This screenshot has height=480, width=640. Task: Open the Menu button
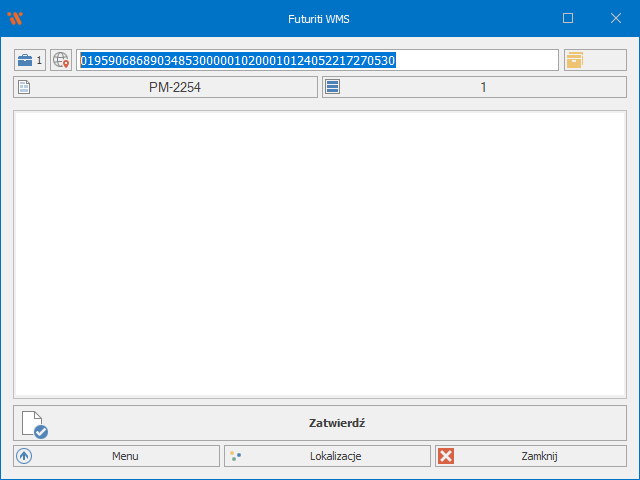pos(125,456)
